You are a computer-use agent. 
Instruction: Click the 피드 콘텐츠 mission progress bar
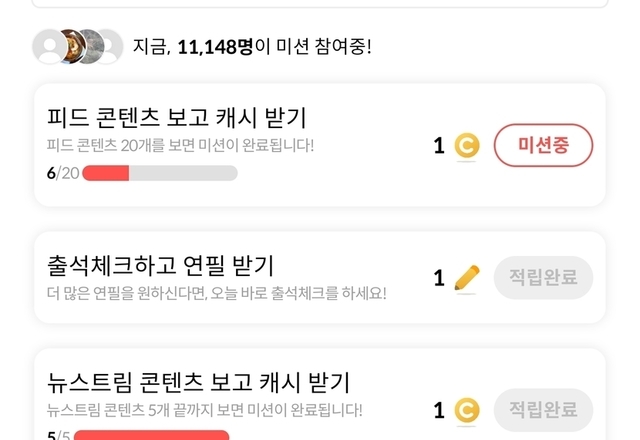coord(159,173)
